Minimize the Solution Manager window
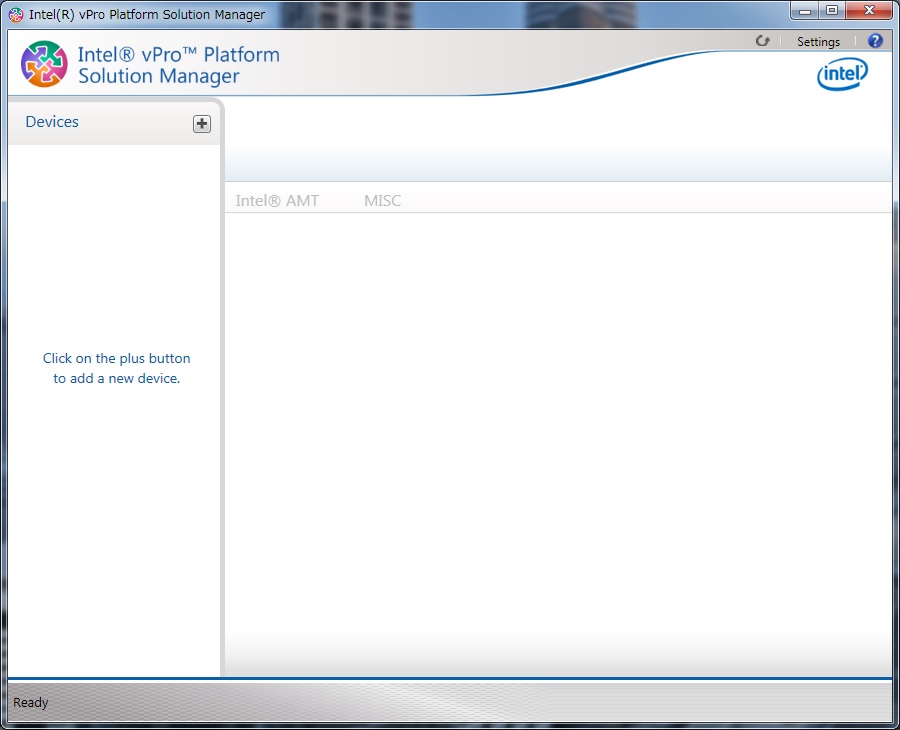The height and width of the screenshot is (730, 900). (x=805, y=11)
